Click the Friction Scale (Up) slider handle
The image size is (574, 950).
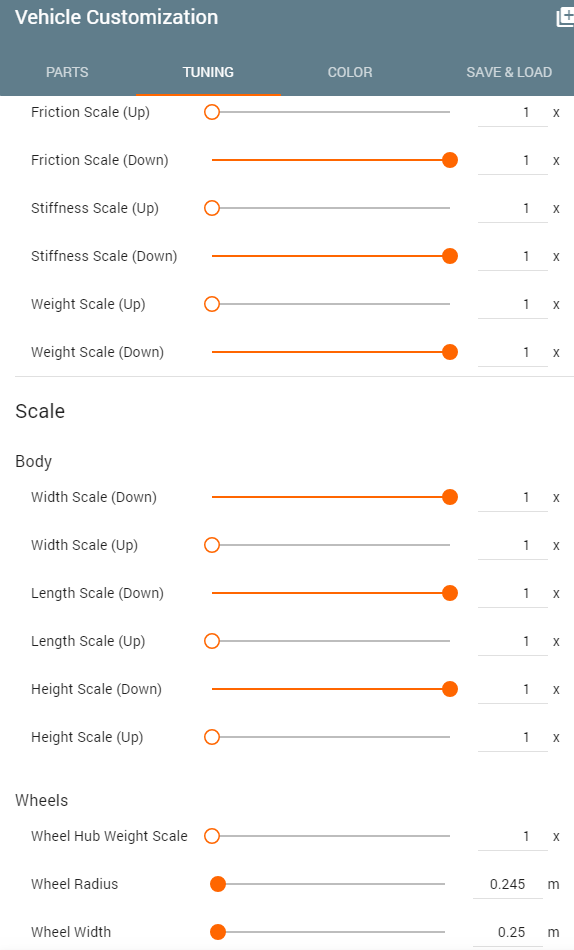[x=212, y=112]
